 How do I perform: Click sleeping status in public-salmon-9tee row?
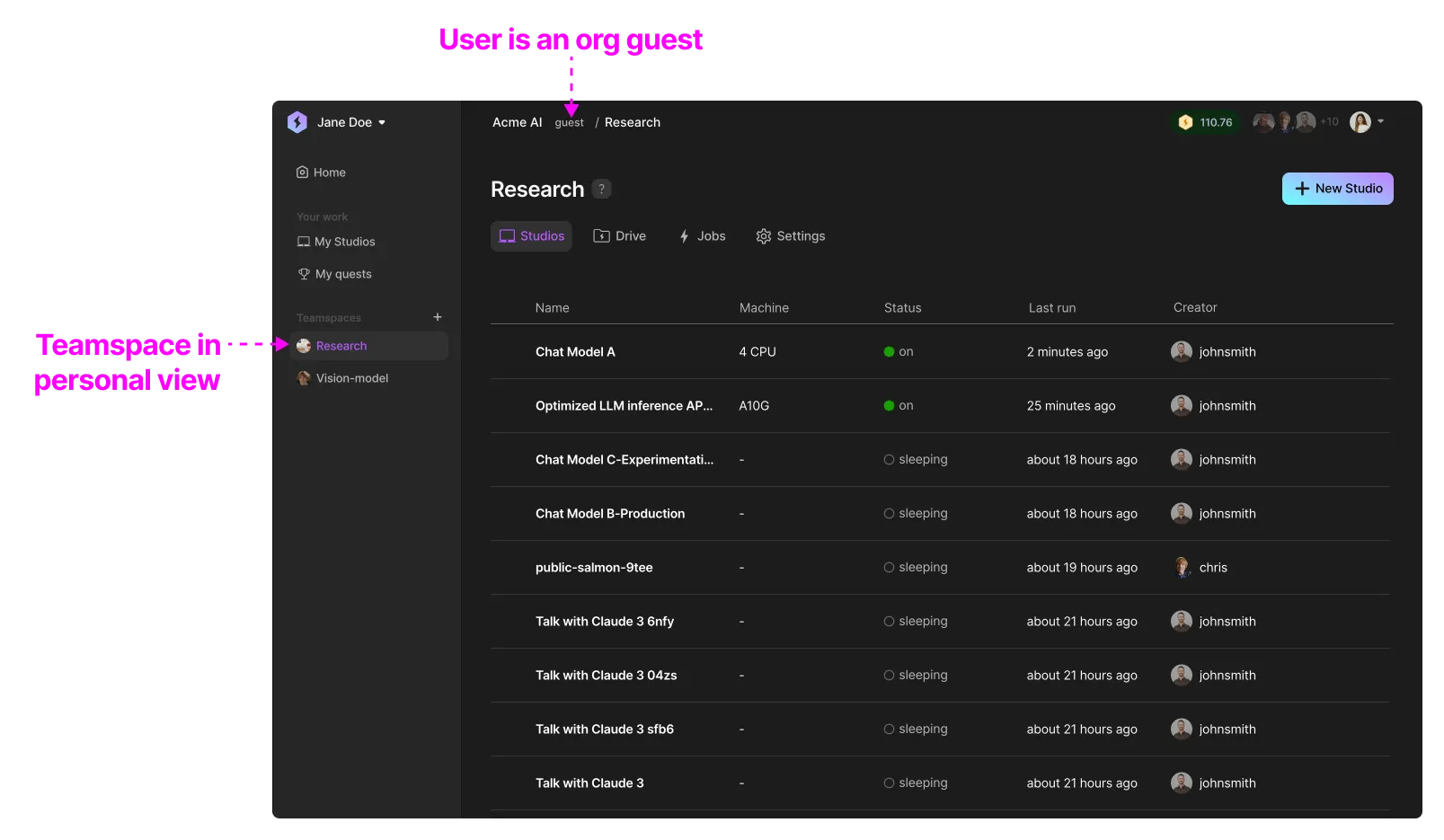(916, 568)
